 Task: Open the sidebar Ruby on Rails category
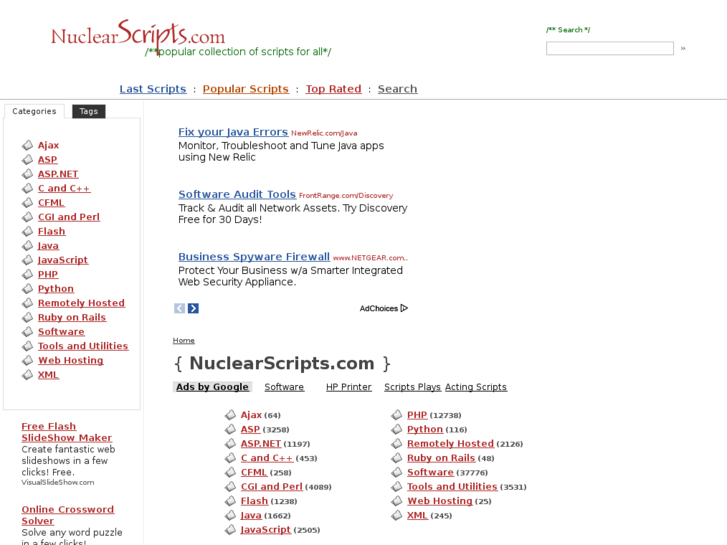pos(72,317)
